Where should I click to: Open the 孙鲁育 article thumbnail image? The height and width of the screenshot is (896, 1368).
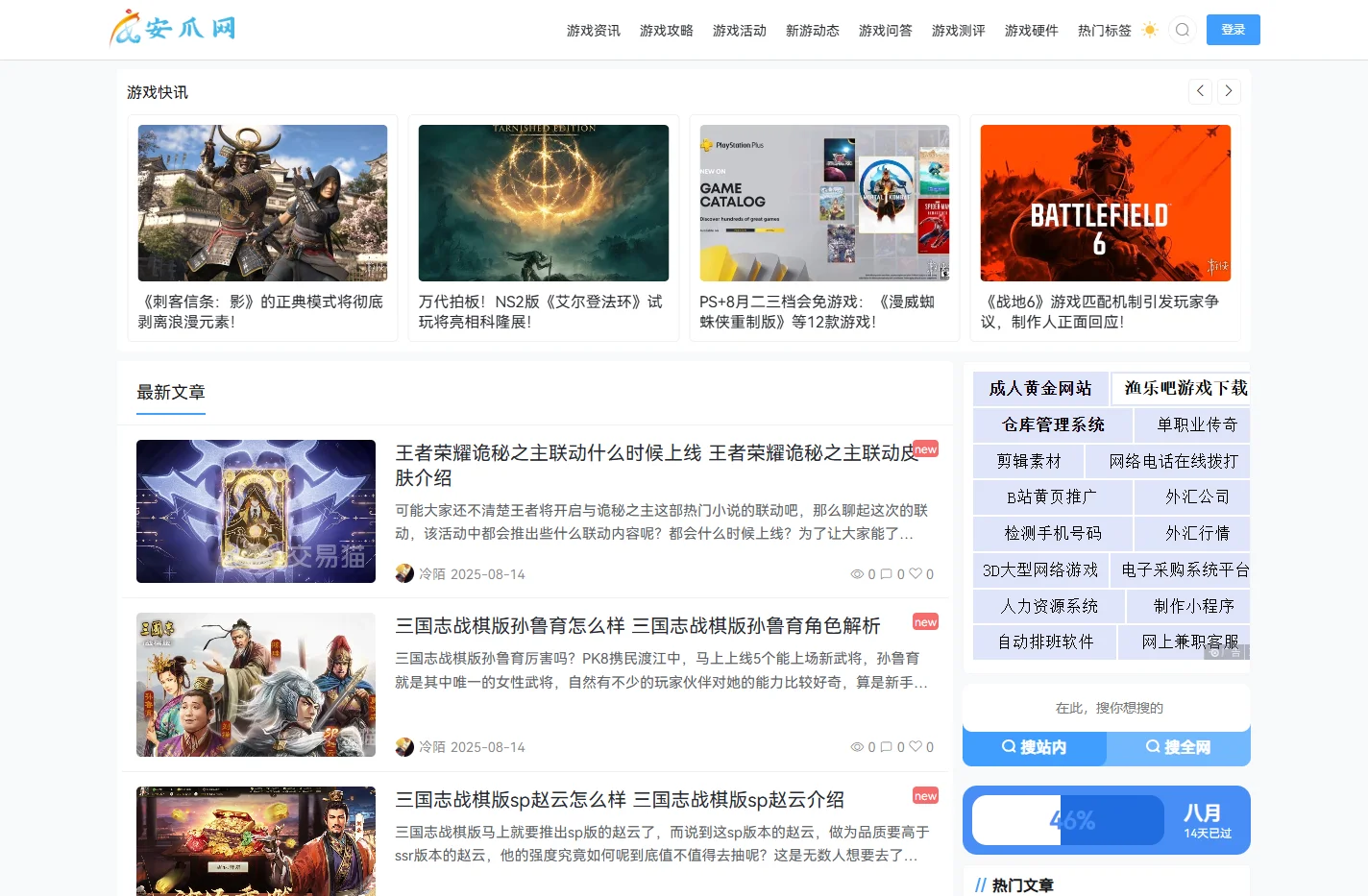tap(256, 685)
